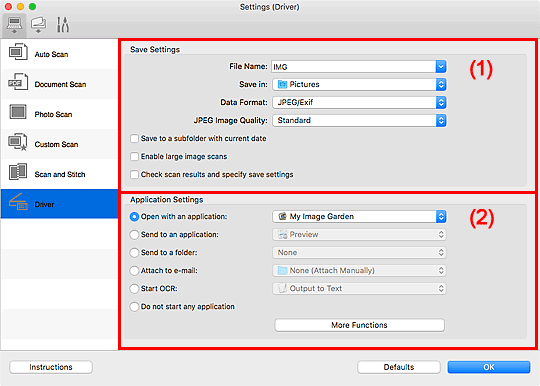Select the Start OCR radio button
The height and width of the screenshot is (386, 540).
pos(134,289)
